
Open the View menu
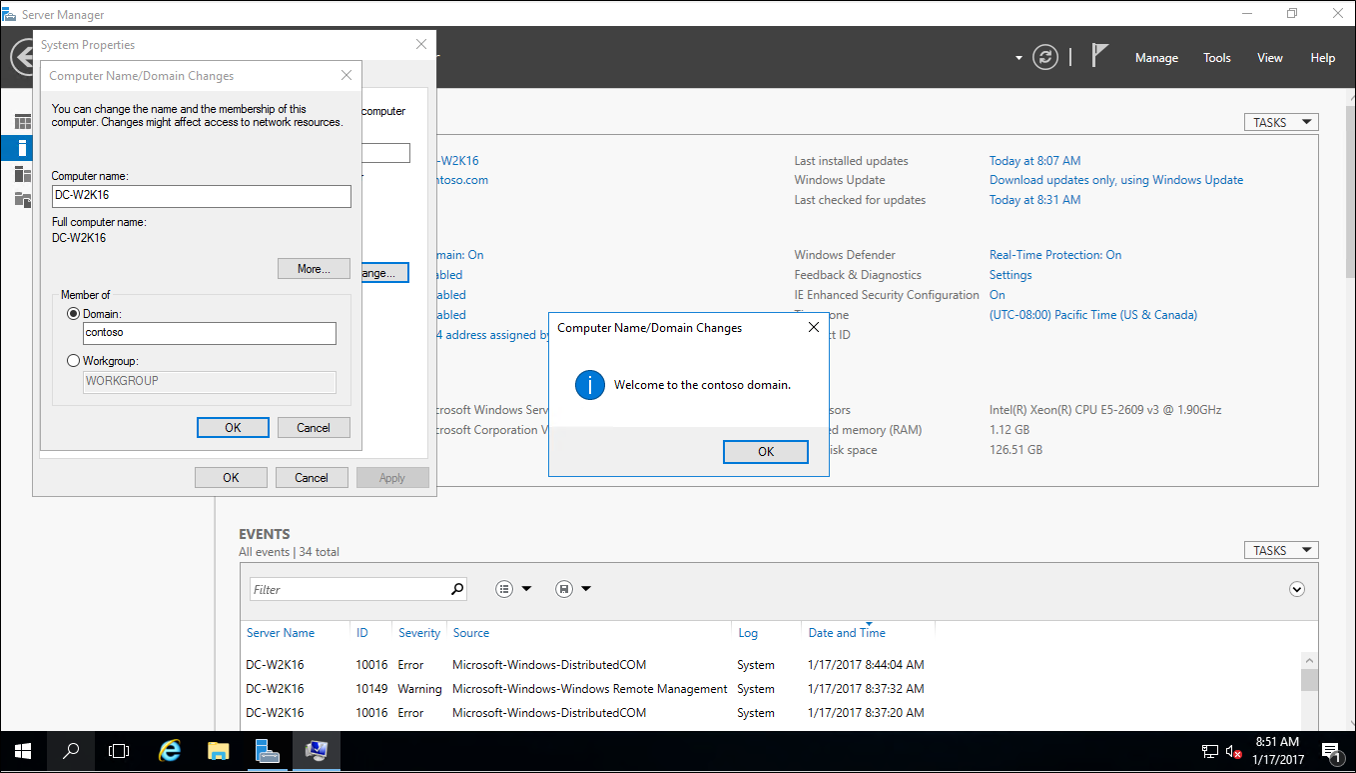pos(1270,58)
